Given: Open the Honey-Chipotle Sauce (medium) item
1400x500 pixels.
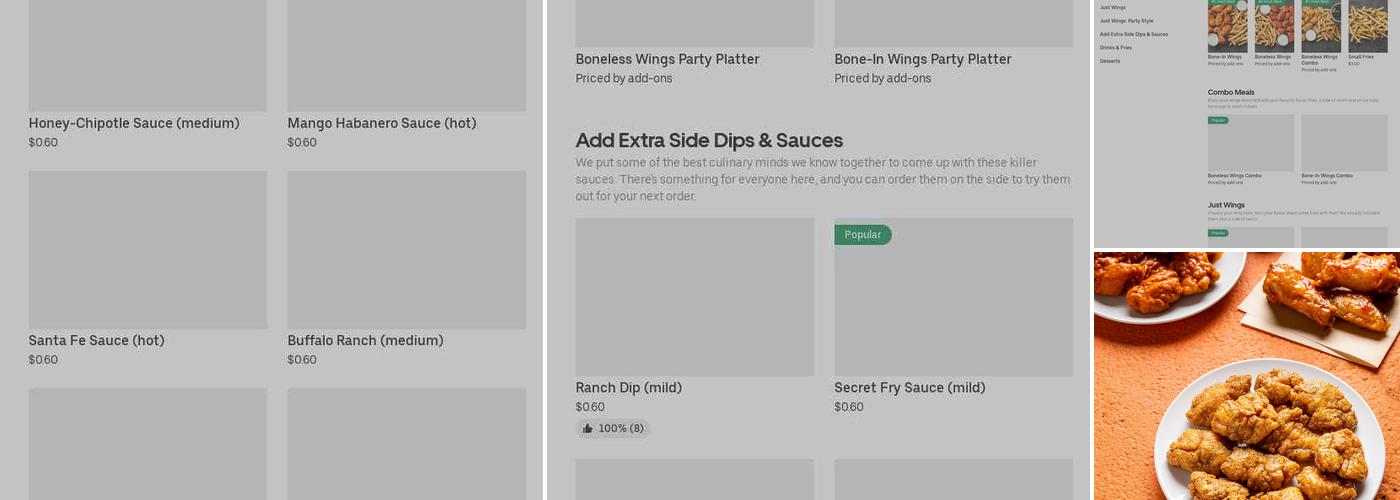Looking at the screenshot, I should pos(134,124).
